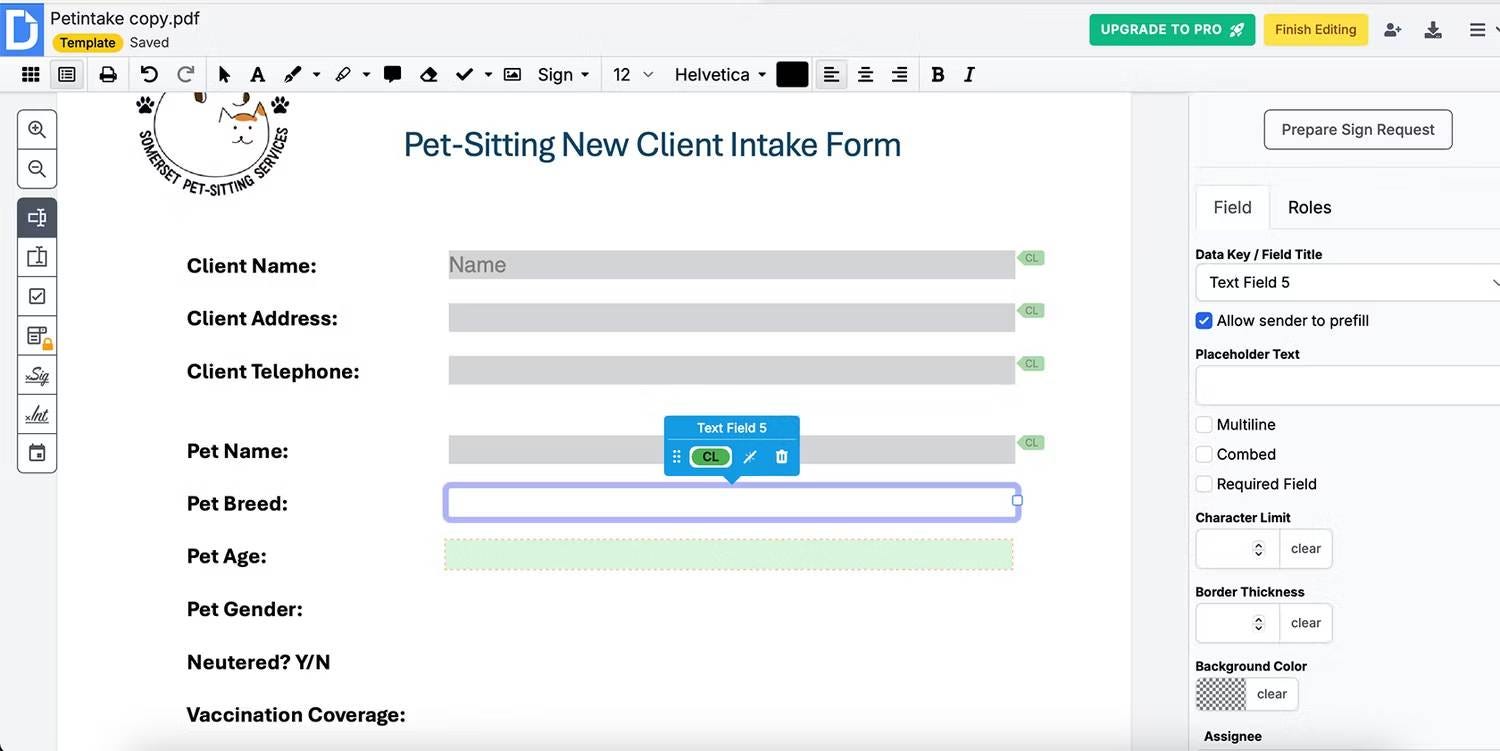
Task: Uncheck Allow sender to prefill
Action: tap(1204, 321)
